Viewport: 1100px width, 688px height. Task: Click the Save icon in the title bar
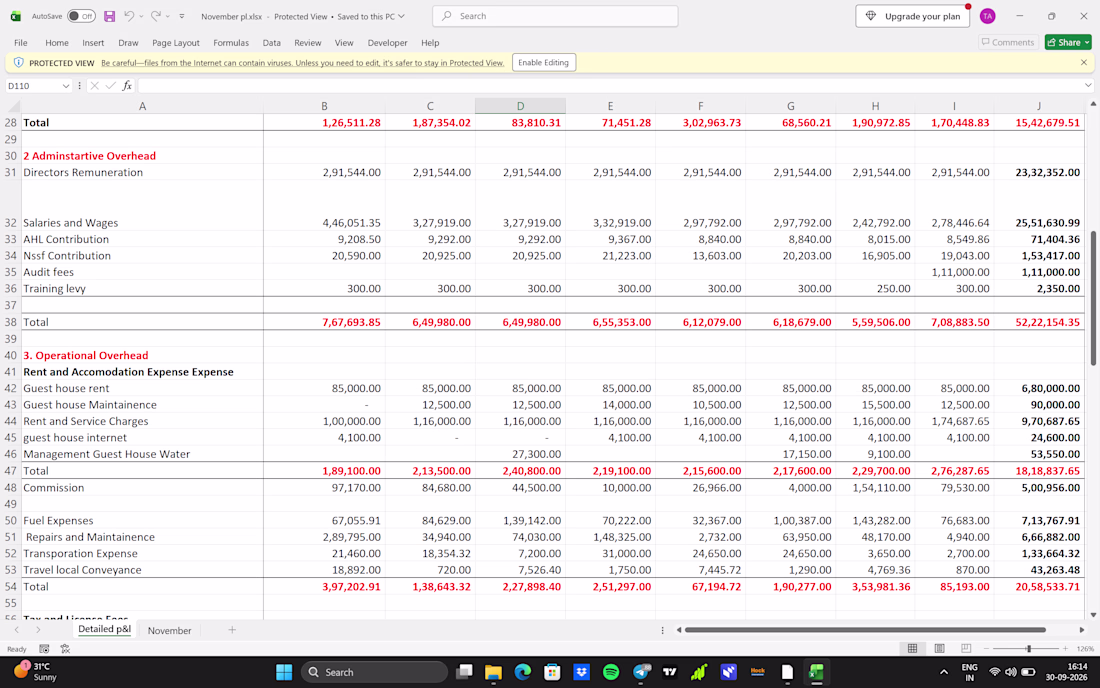coord(109,16)
